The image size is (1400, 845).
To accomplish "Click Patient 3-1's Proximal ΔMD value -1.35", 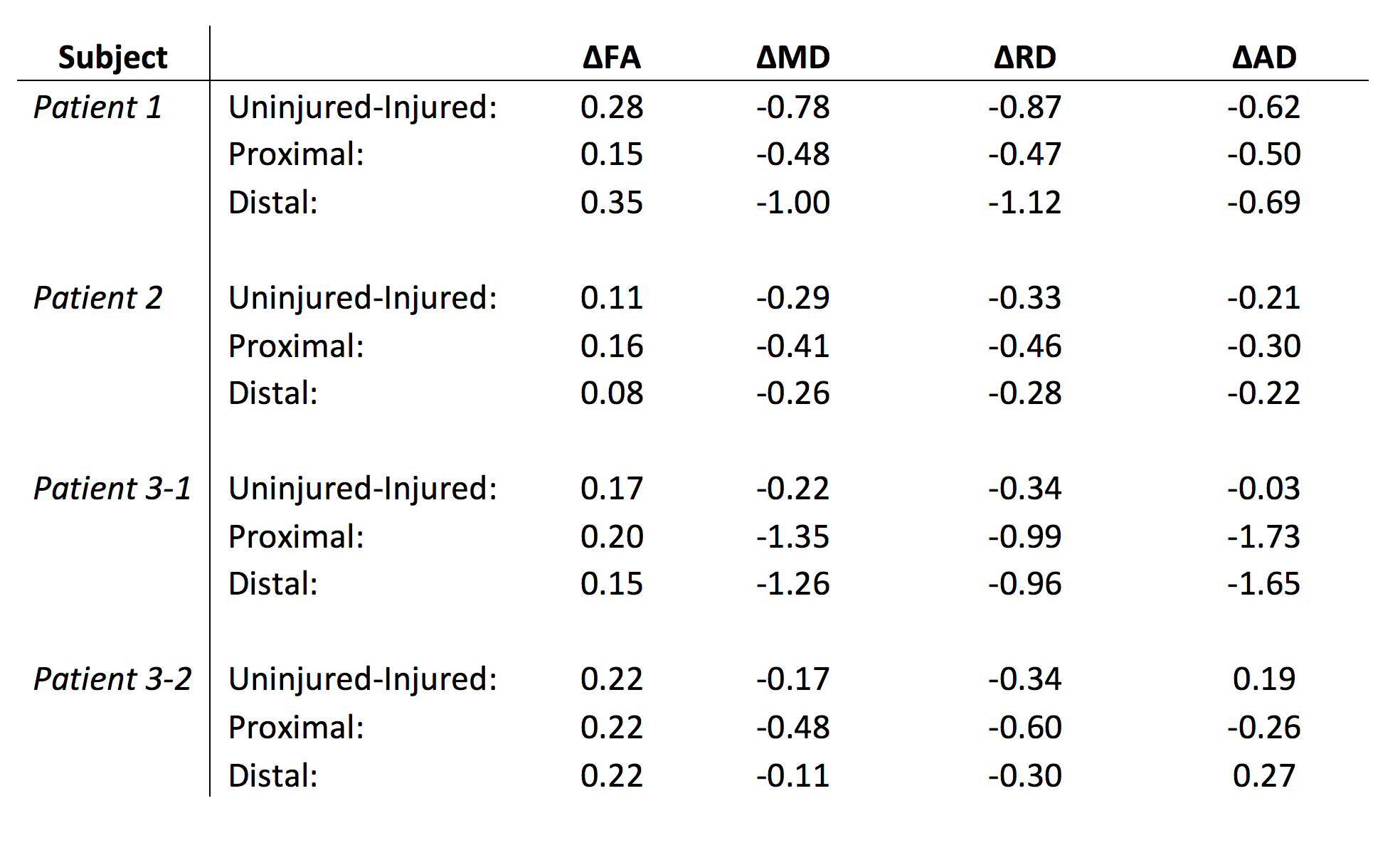I will pos(792,537).
